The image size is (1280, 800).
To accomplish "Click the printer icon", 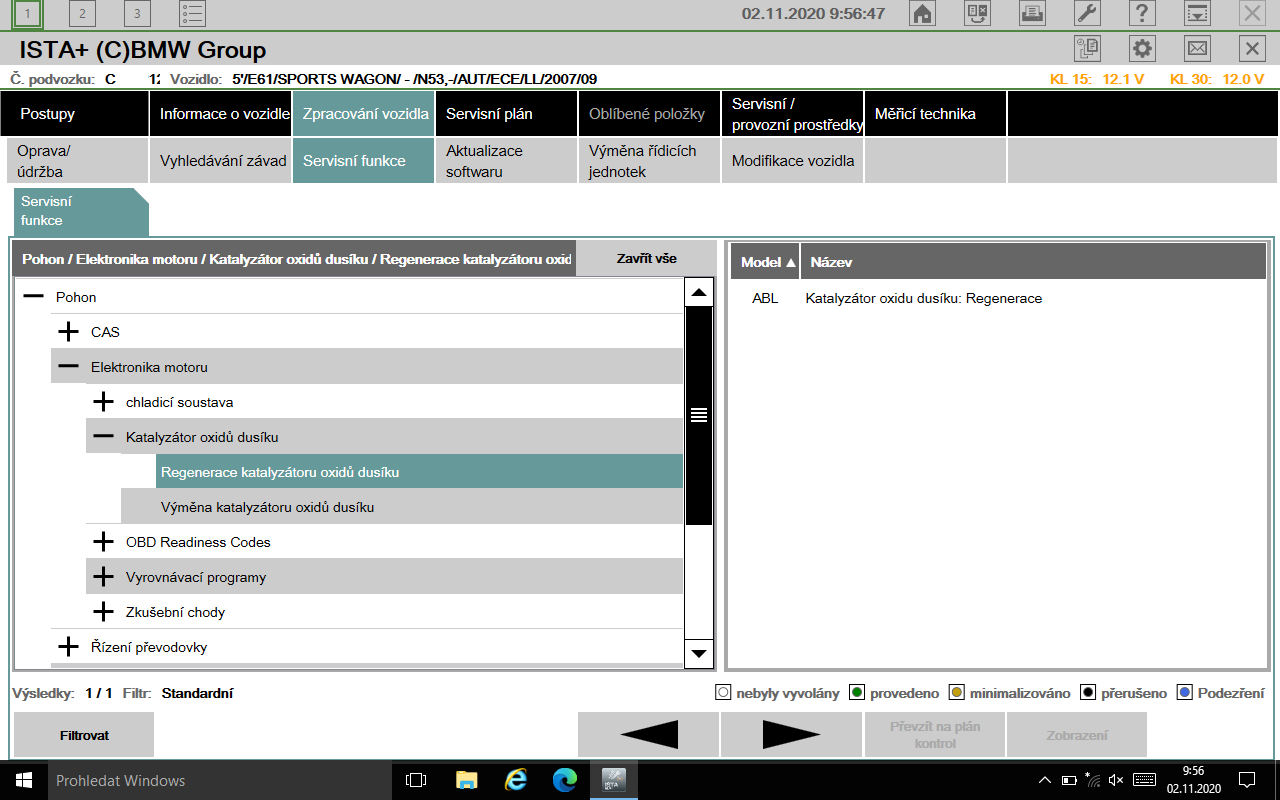I will click(1032, 14).
